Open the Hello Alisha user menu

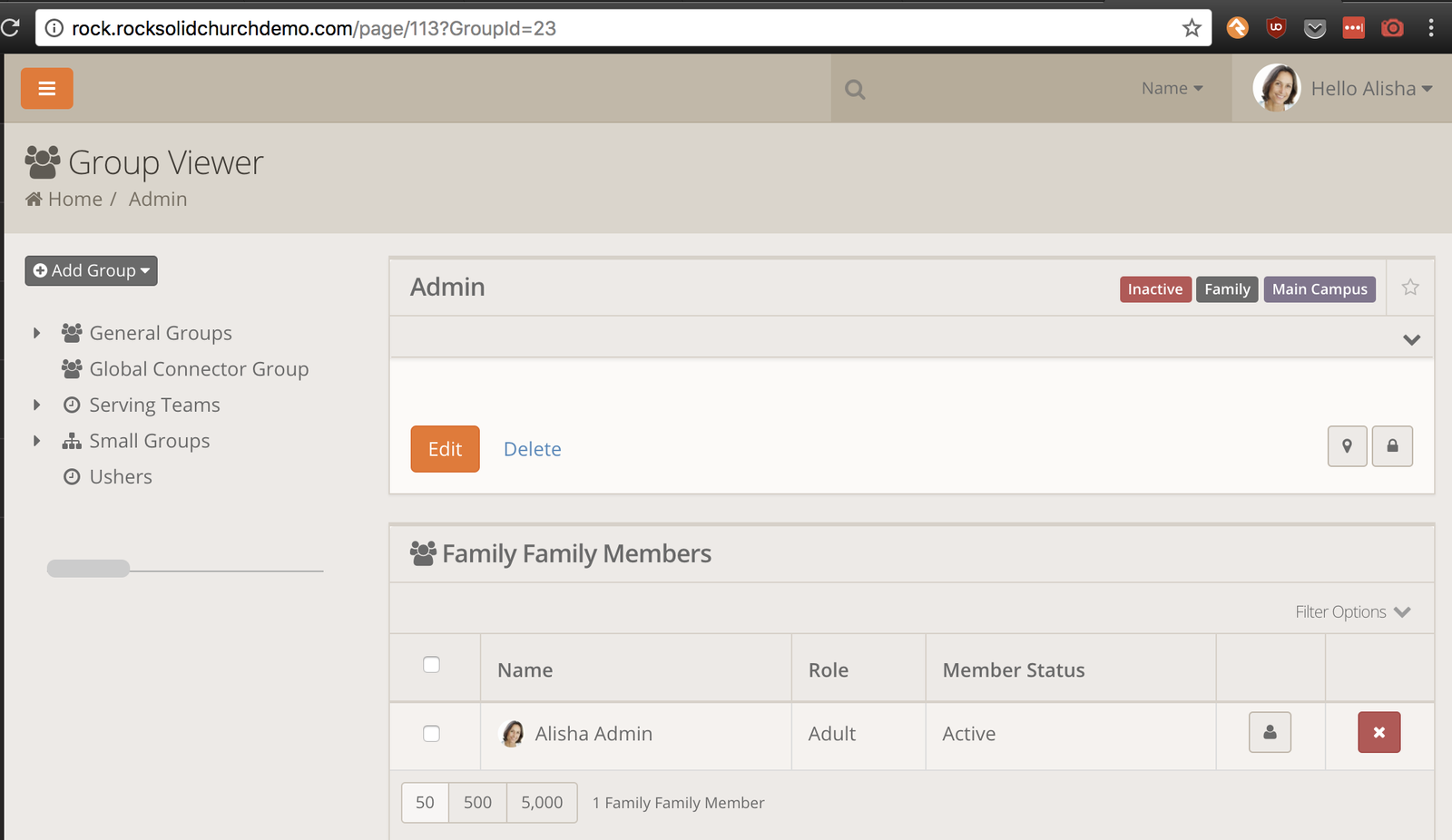(x=1343, y=89)
